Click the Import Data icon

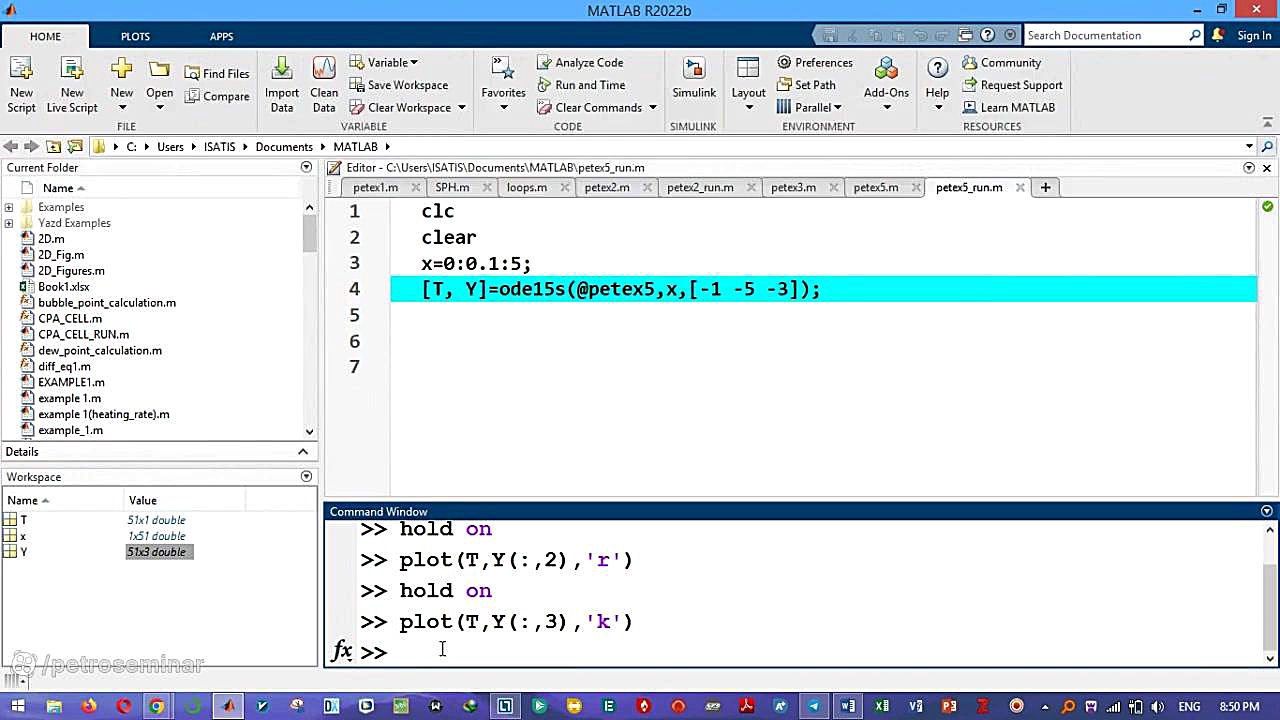pyautogui.click(x=282, y=70)
